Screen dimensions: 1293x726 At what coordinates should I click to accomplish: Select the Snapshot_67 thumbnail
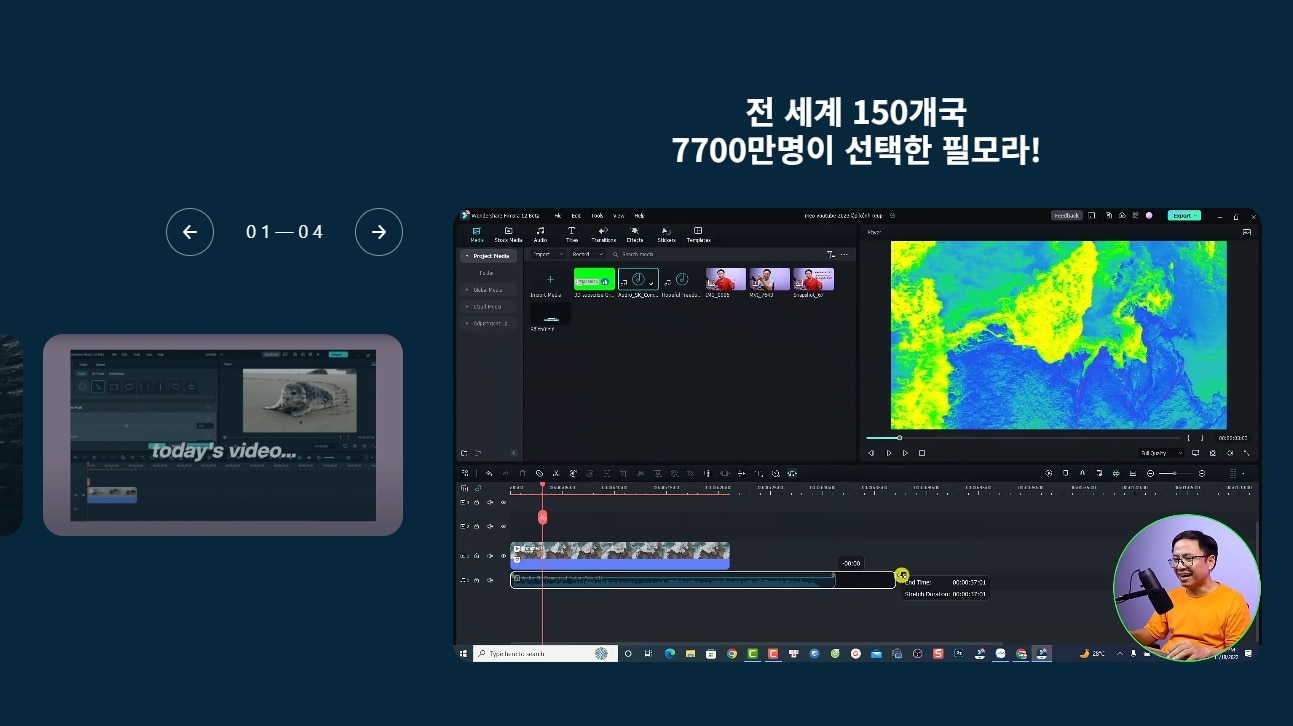click(x=813, y=279)
